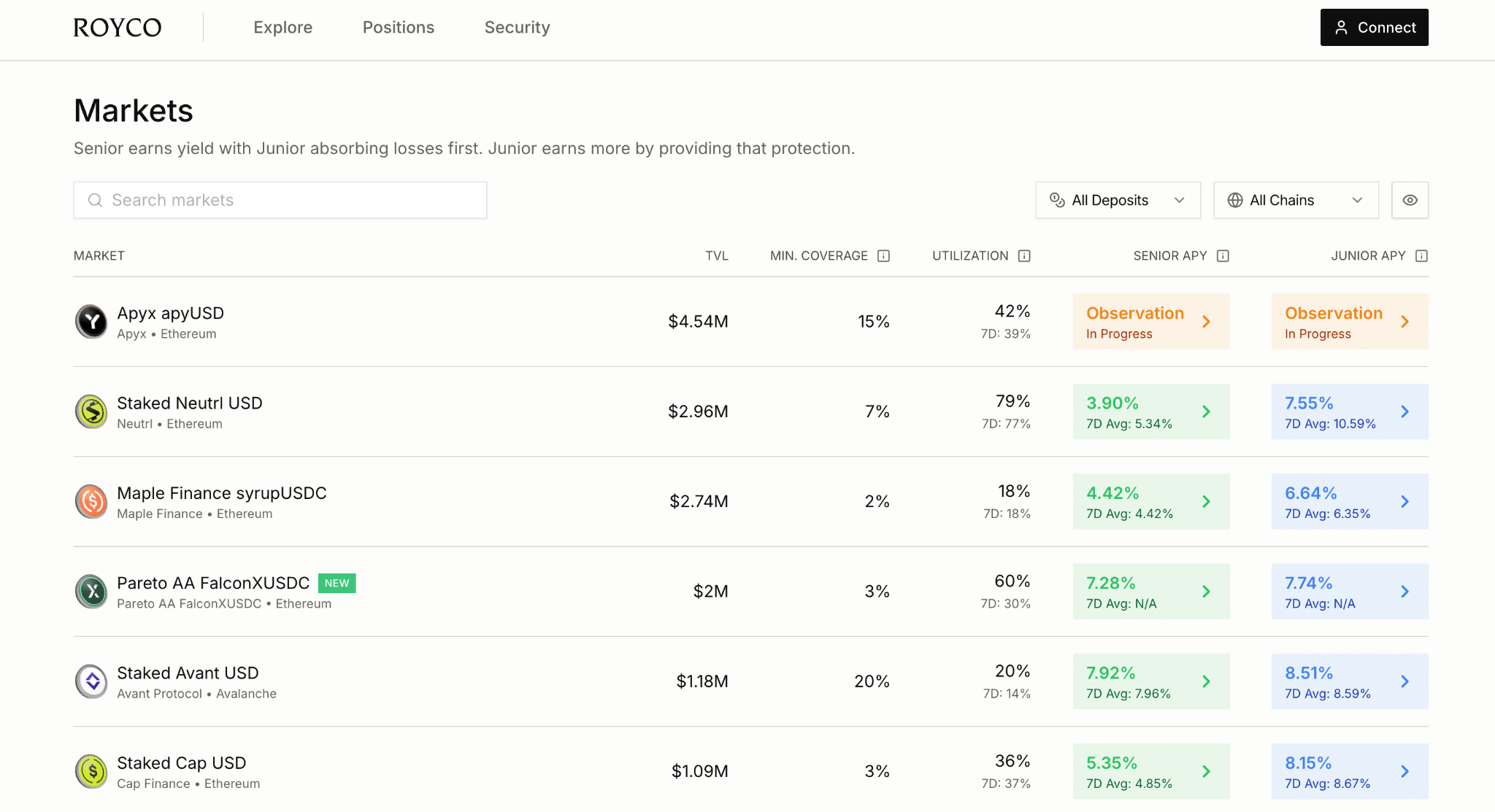This screenshot has height=812, width=1495.
Task: Click the Connect wallet button
Action: coord(1375,28)
